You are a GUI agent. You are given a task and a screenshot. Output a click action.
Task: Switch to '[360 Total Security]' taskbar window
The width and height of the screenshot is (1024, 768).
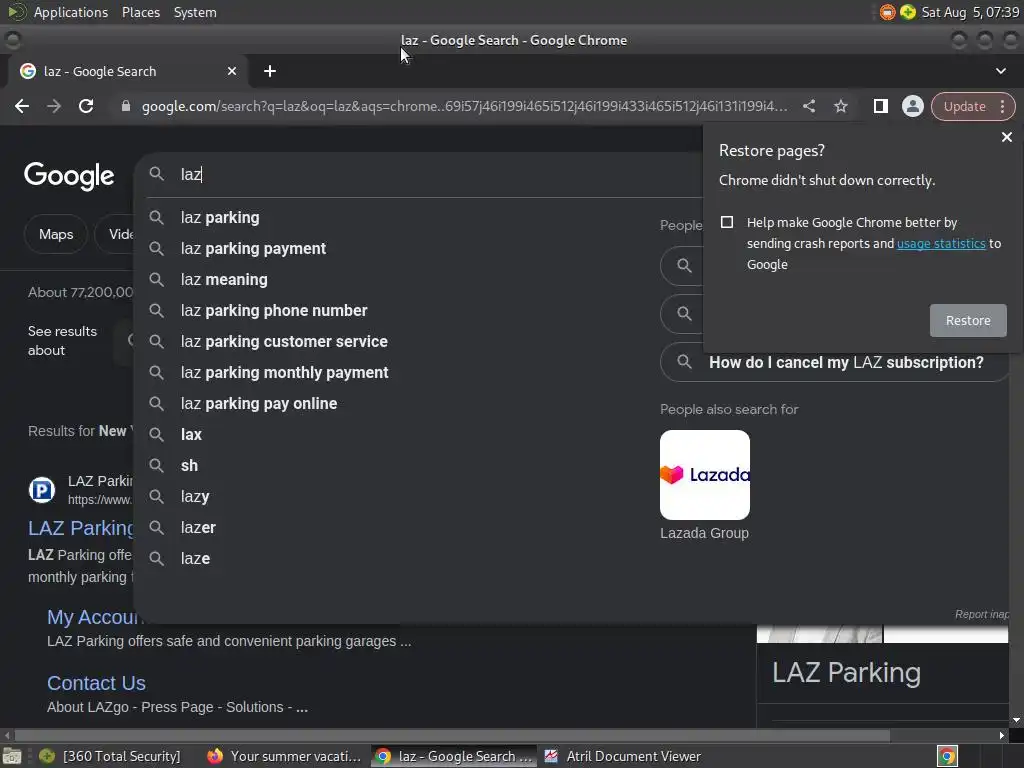point(111,756)
